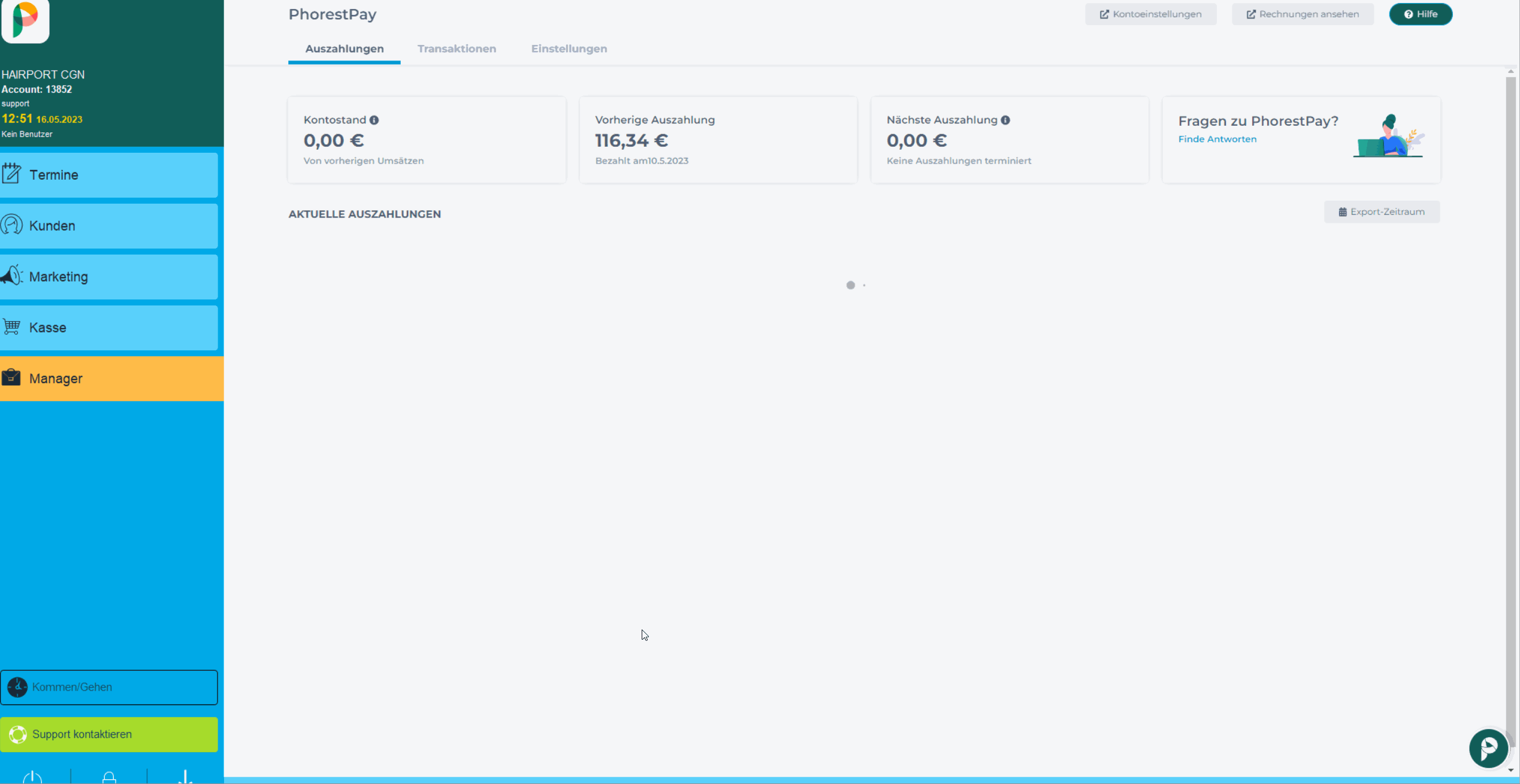The height and width of the screenshot is (784, 1520).
Task: Switch to the Transaktionen tab
Action: [457, 49]
